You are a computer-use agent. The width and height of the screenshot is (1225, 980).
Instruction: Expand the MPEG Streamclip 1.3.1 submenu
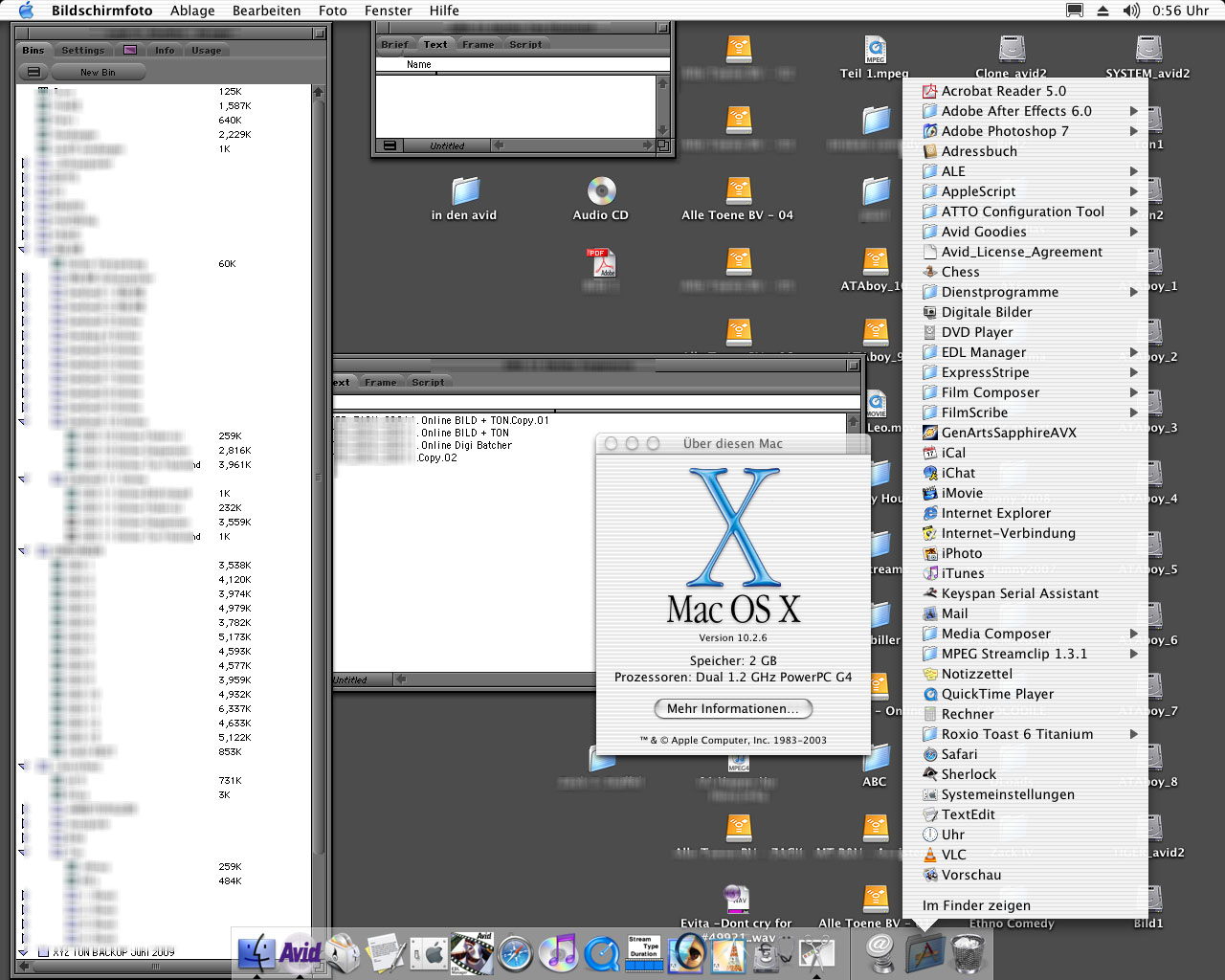1134,654
